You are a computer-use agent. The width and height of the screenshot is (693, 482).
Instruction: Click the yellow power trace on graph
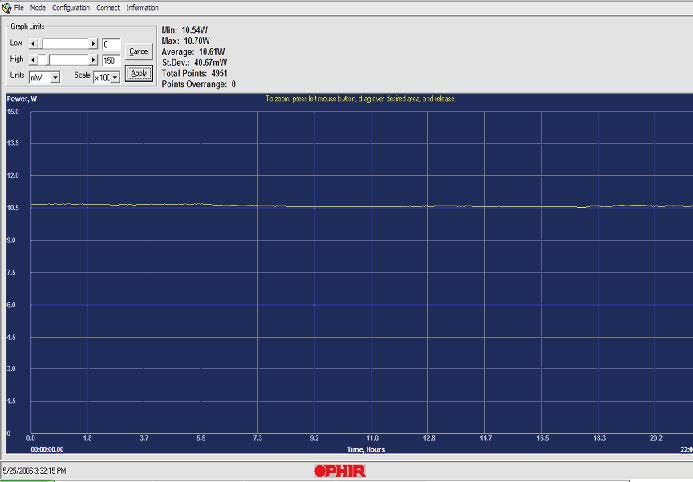350,206
